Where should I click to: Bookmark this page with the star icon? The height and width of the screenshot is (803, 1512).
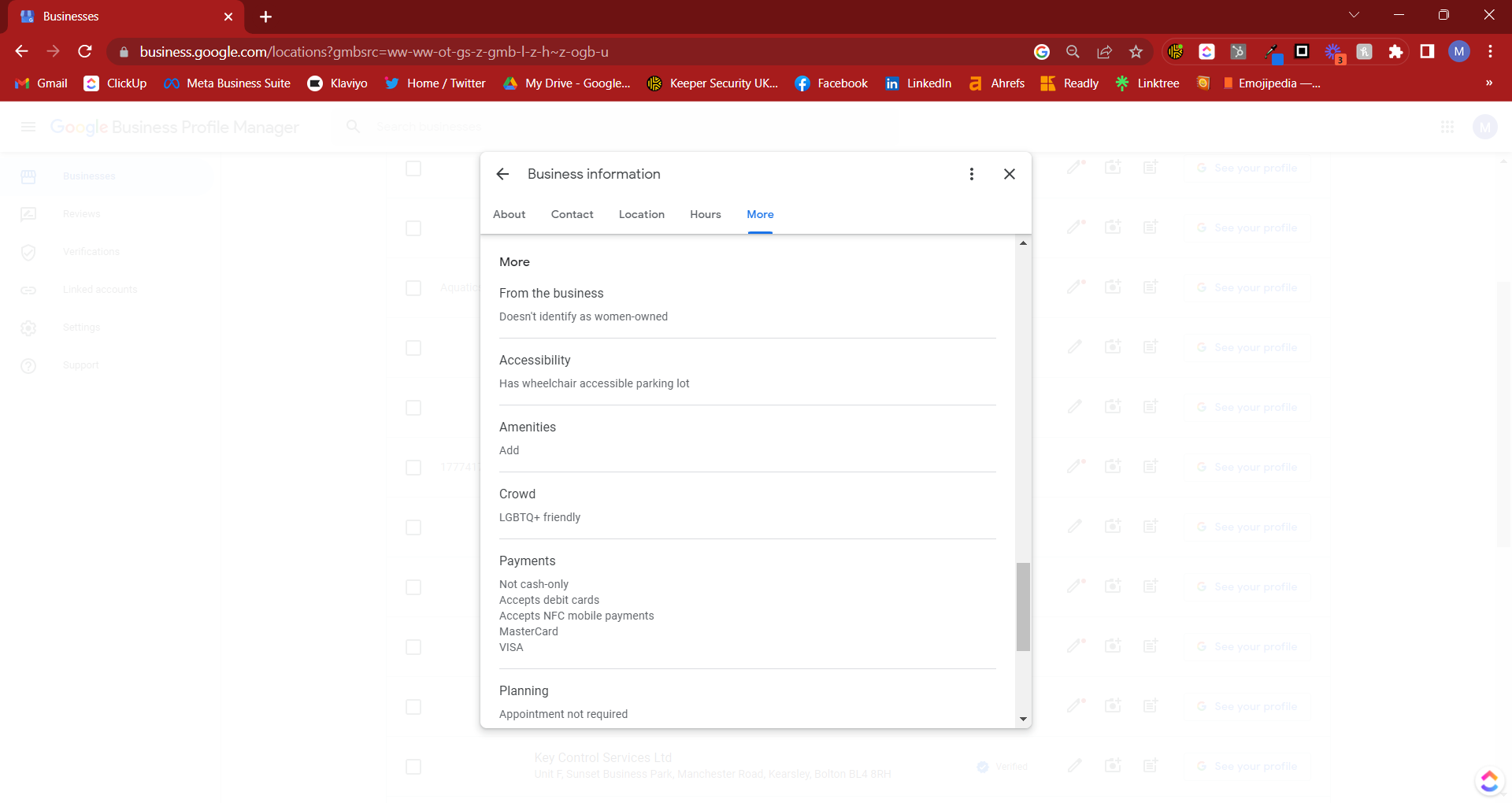pyautogui.click(x=1136, y=52)
